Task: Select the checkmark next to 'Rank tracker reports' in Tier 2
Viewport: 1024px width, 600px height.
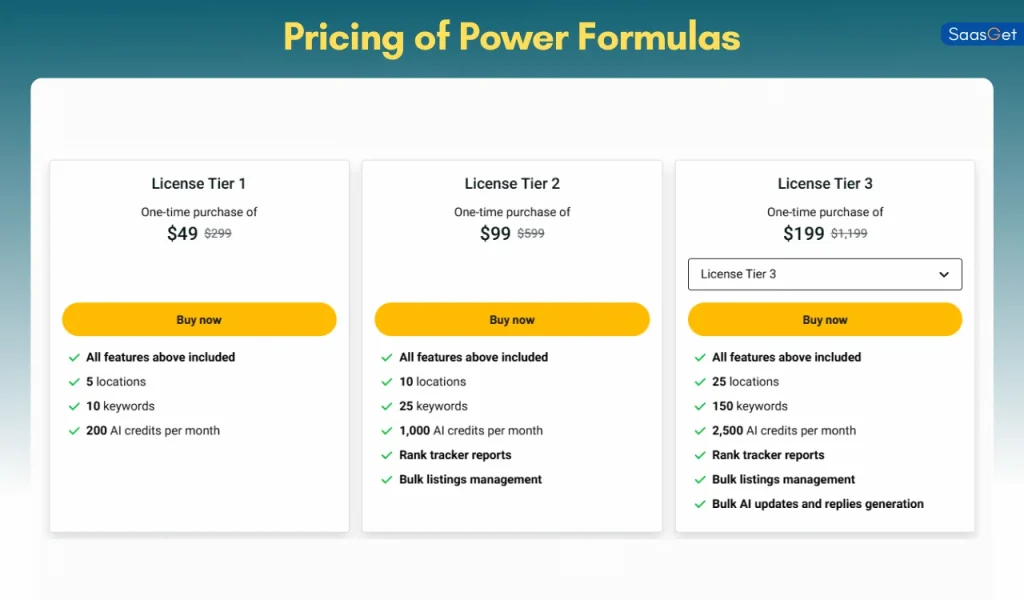Action: pos(387,455)
